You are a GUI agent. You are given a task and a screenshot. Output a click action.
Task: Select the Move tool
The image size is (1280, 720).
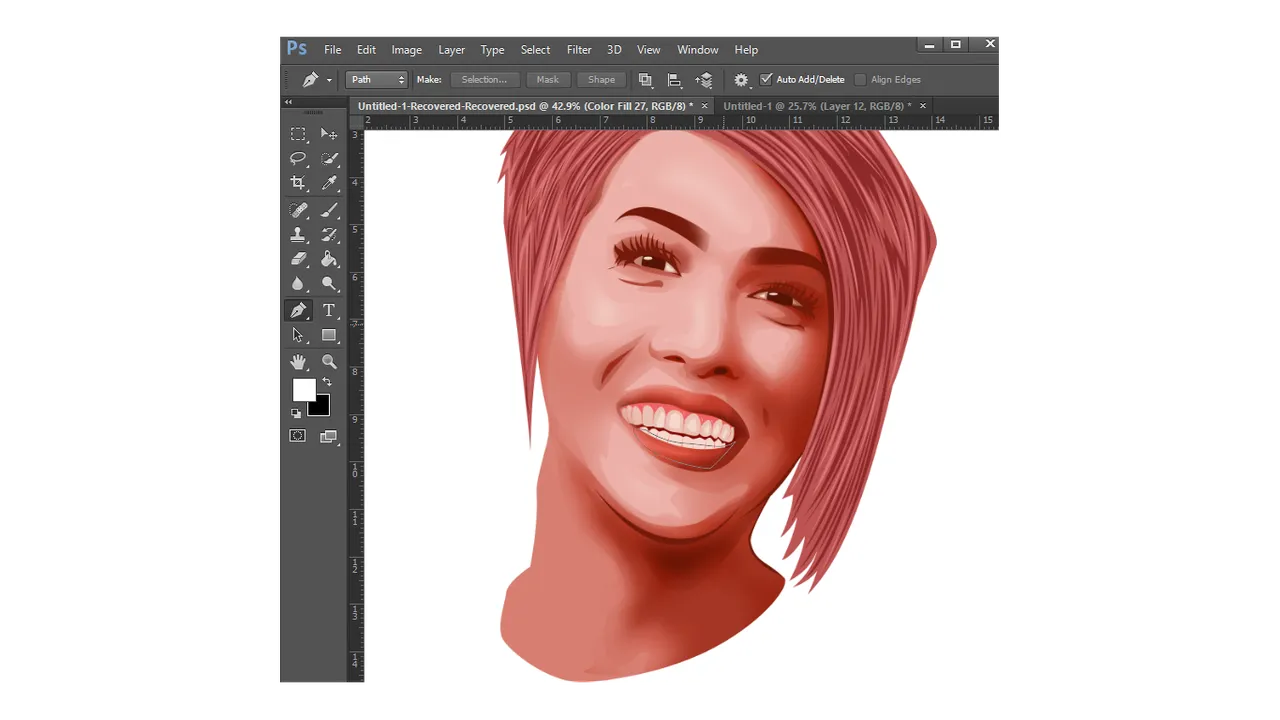329,134
